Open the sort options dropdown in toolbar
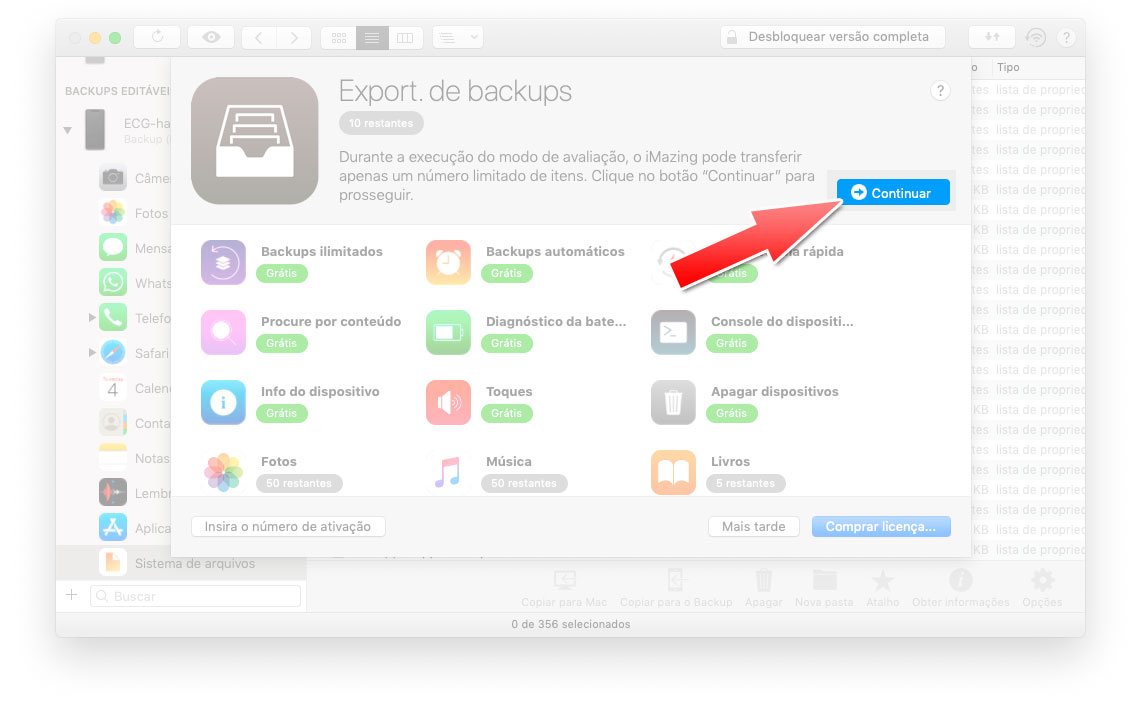The image size is (1141, 711). pos(458,37)
